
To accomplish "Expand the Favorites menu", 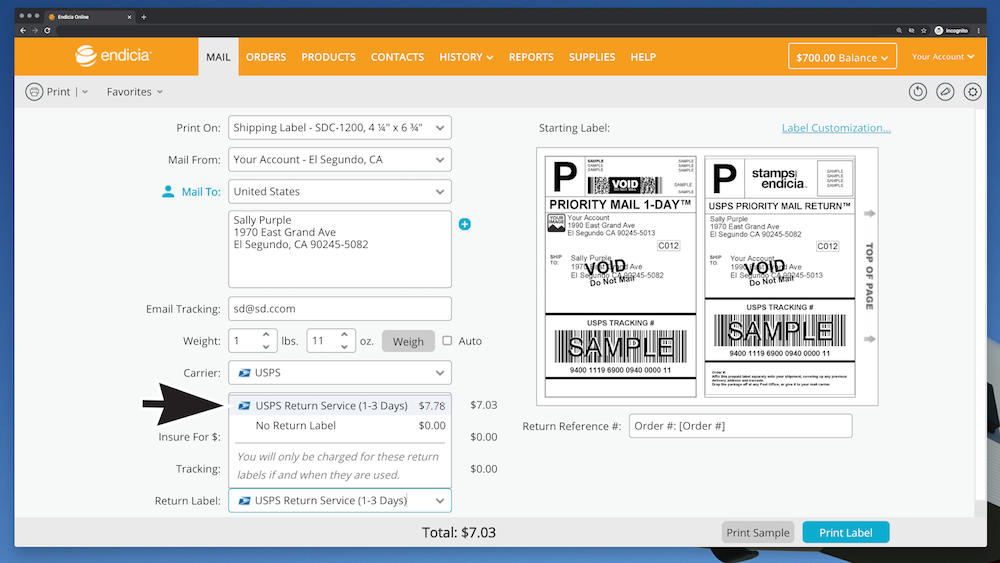I will click(x=135, y=92).
